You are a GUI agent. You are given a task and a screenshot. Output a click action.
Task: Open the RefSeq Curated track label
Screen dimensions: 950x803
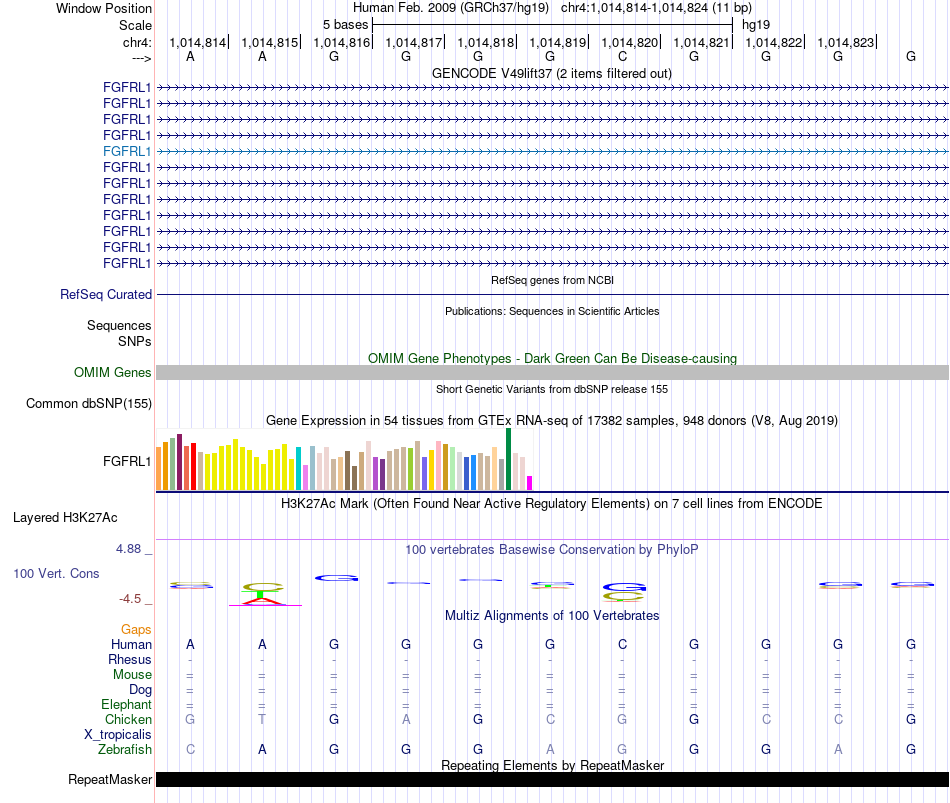coord(106,295)
